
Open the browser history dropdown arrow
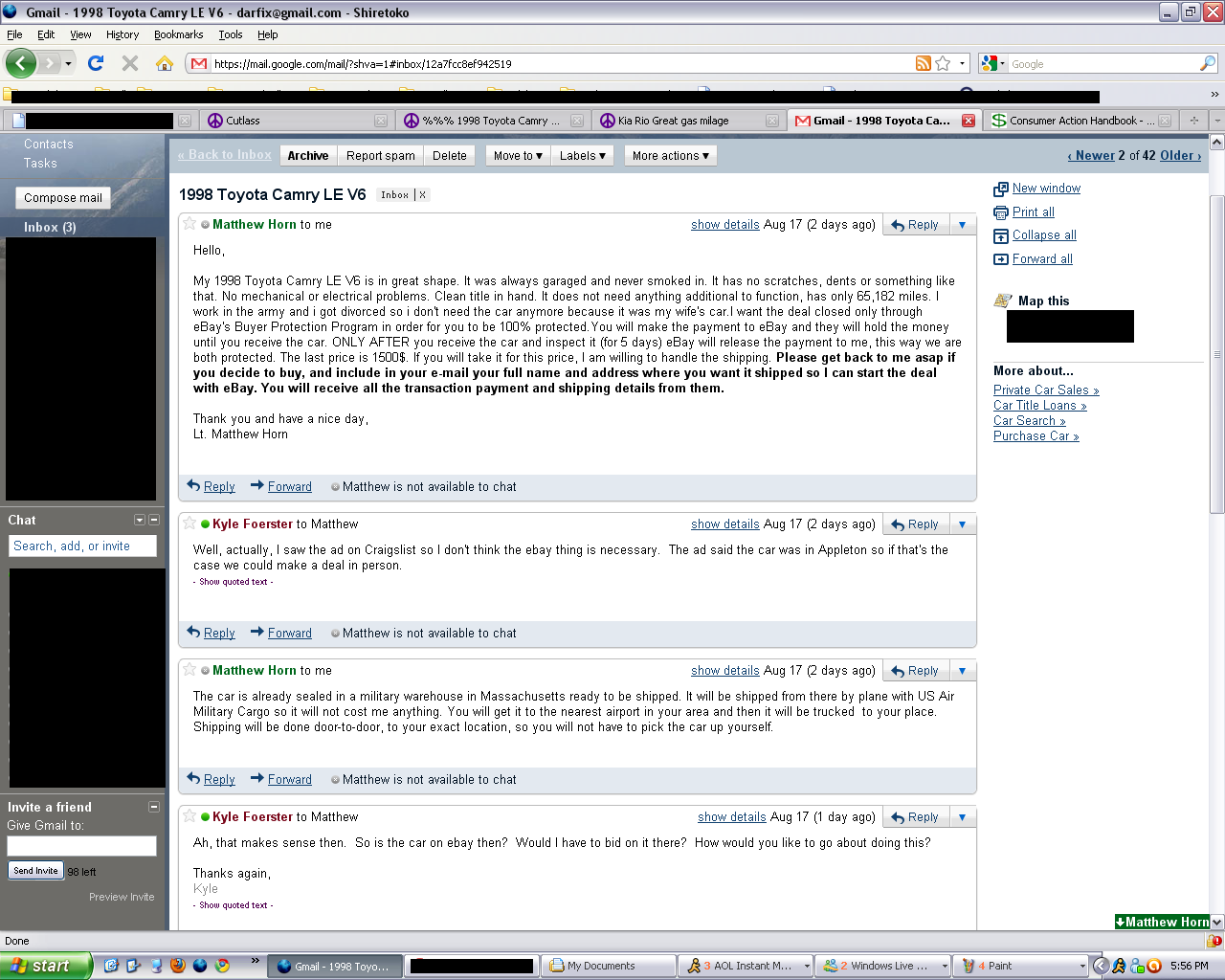click(68, 64)
